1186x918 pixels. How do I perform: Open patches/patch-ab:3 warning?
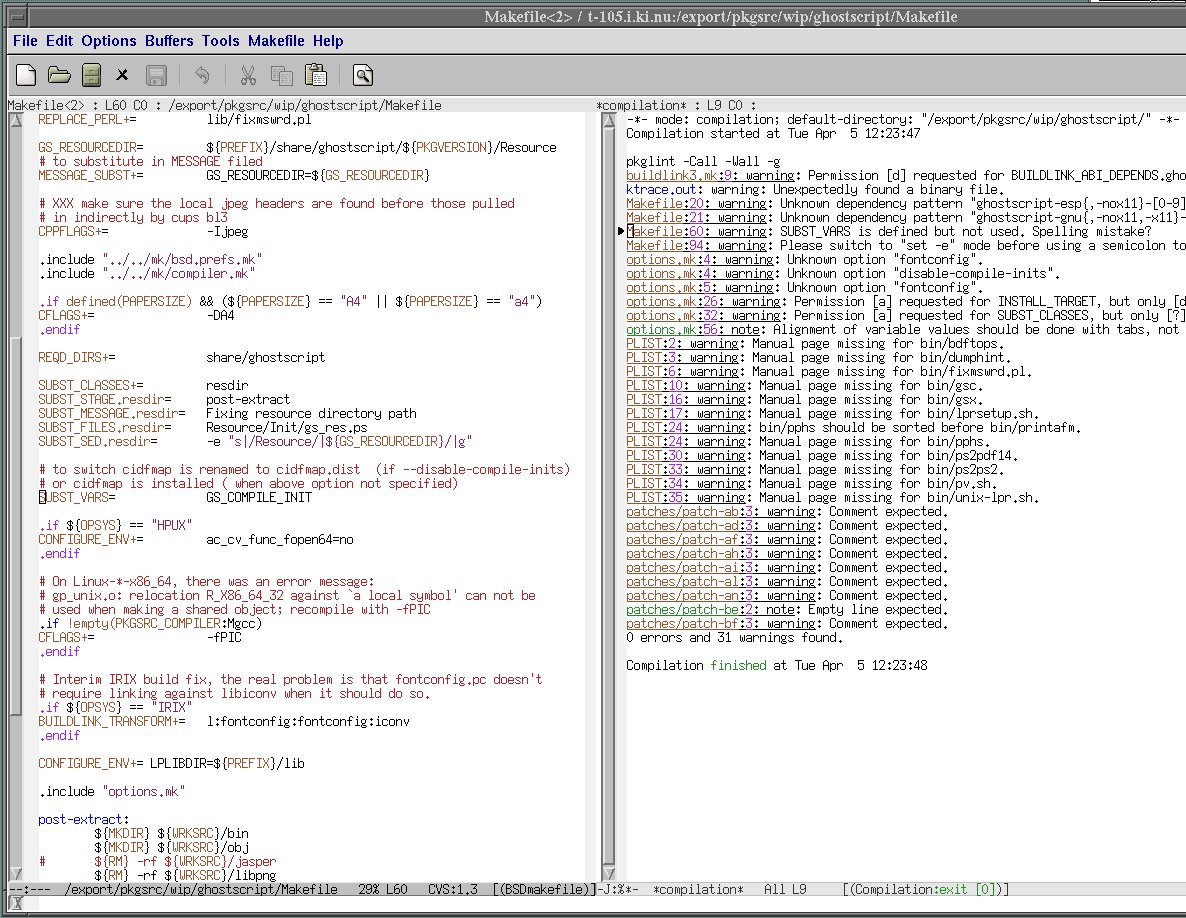coord(721,512)
